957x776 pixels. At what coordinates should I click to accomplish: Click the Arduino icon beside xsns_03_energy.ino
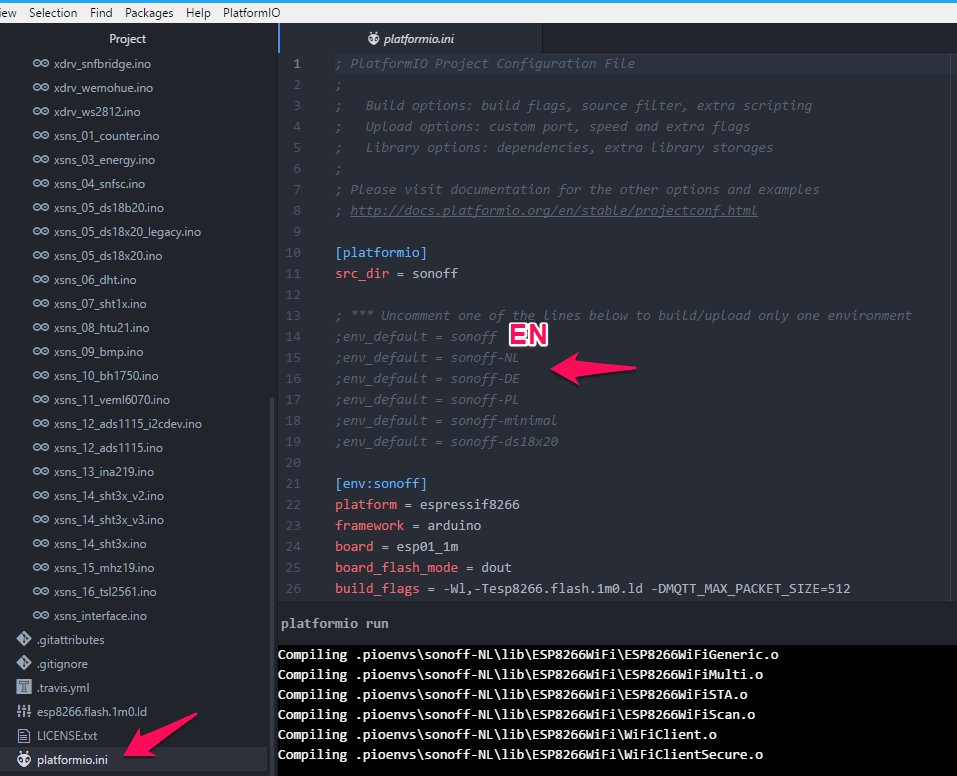(x=41, y=159)
